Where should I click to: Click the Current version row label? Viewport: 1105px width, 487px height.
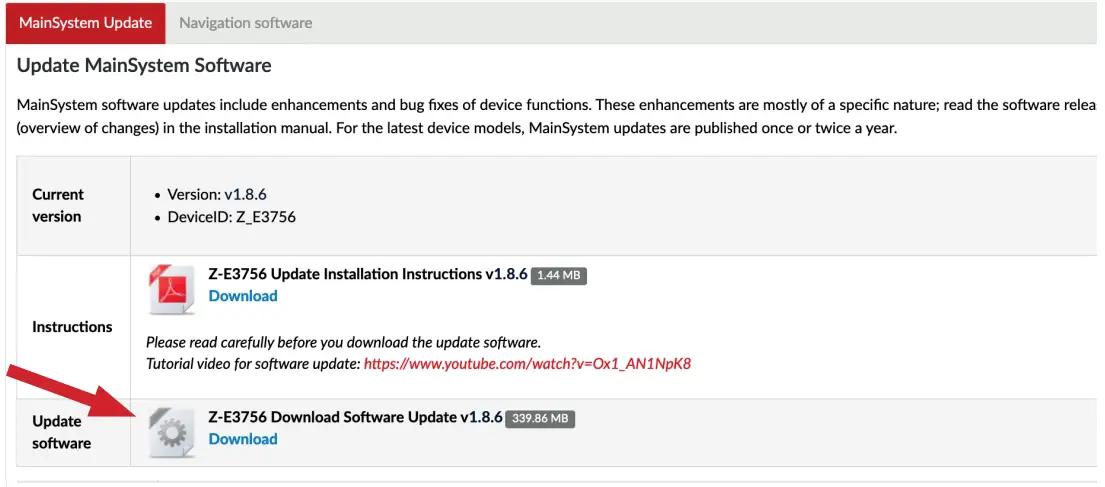[x=58, y=205]
